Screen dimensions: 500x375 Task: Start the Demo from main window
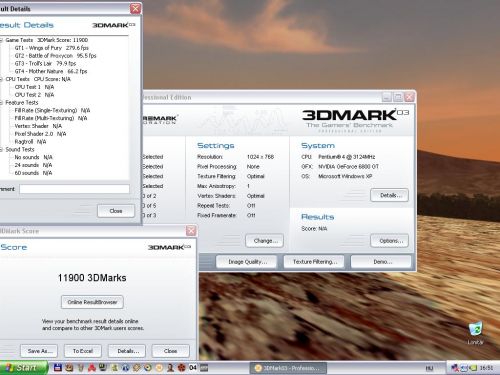381,262
